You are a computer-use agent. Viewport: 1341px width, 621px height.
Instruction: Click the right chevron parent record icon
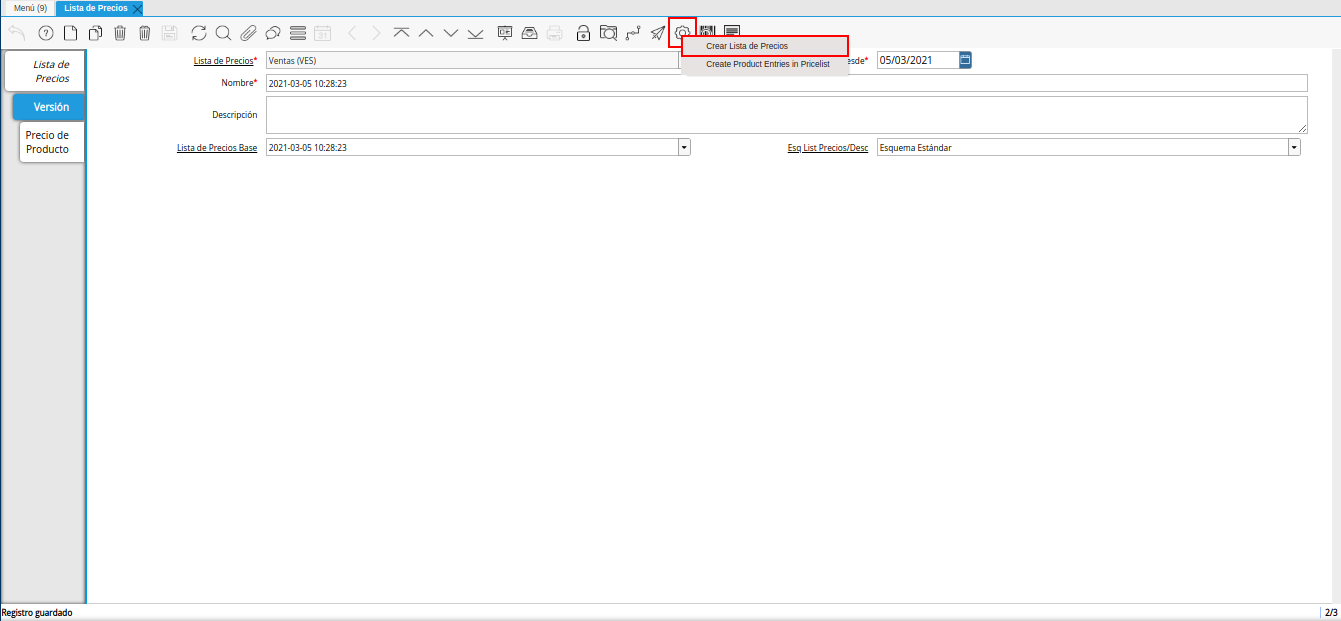tap(376, 33)
